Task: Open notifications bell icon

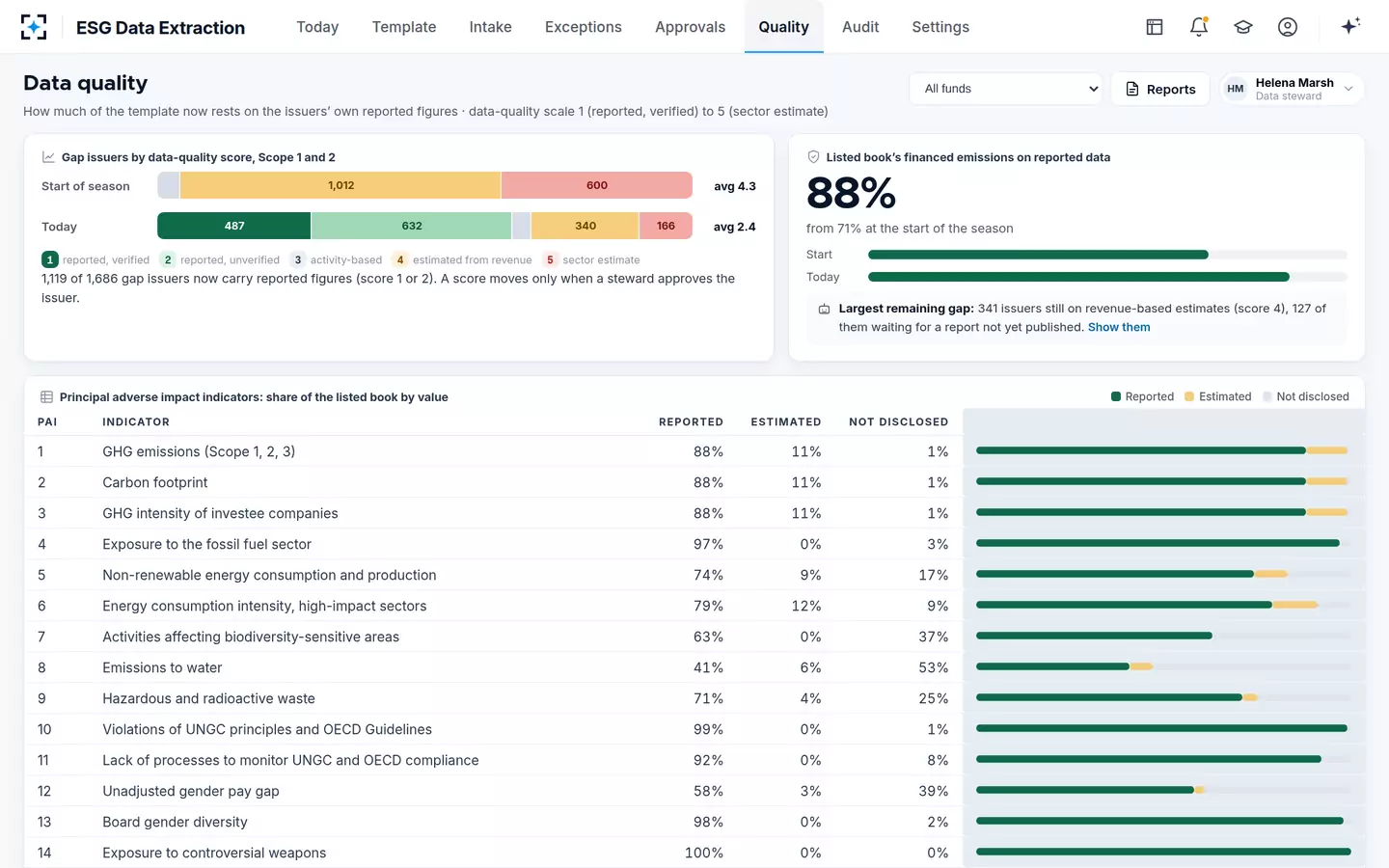Action: [1199, 27]
